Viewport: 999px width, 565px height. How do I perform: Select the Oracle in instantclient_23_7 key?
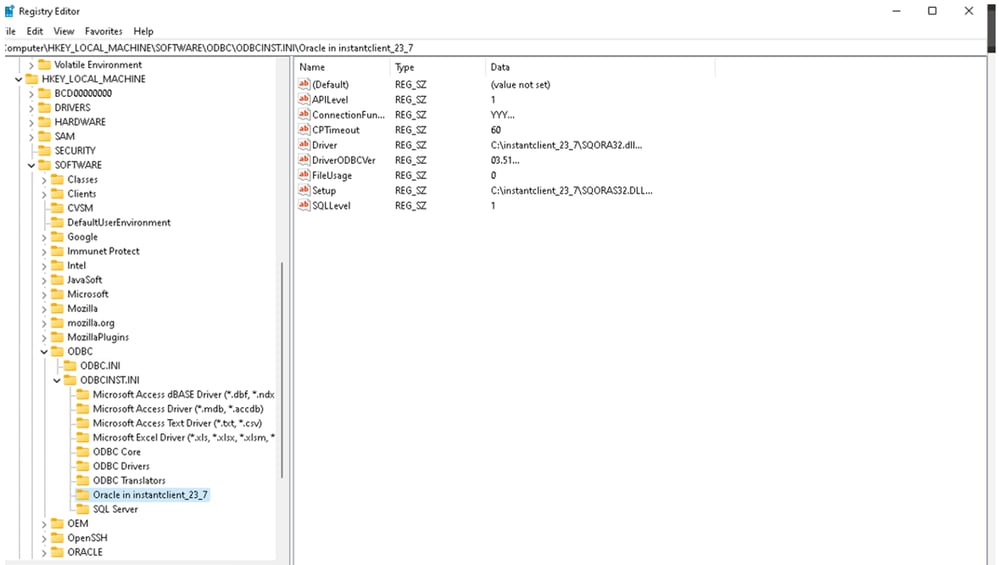point(150,495)
